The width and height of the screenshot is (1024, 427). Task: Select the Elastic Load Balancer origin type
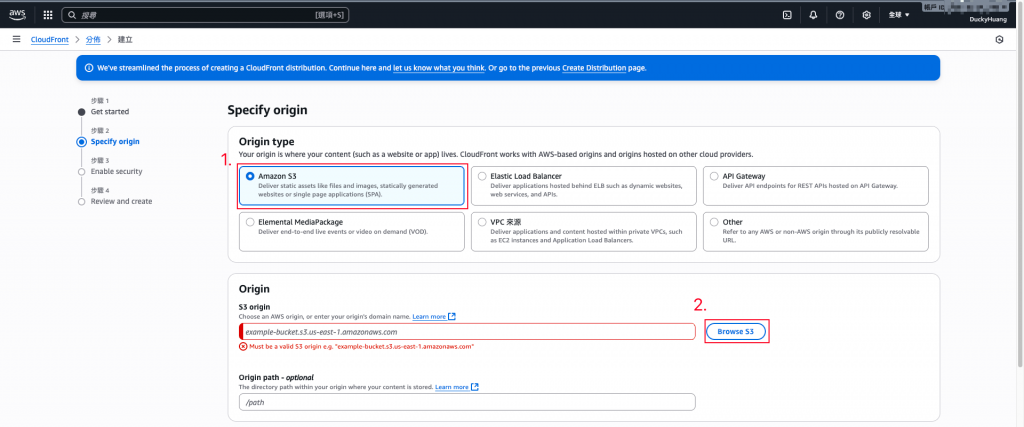(584, 186)
